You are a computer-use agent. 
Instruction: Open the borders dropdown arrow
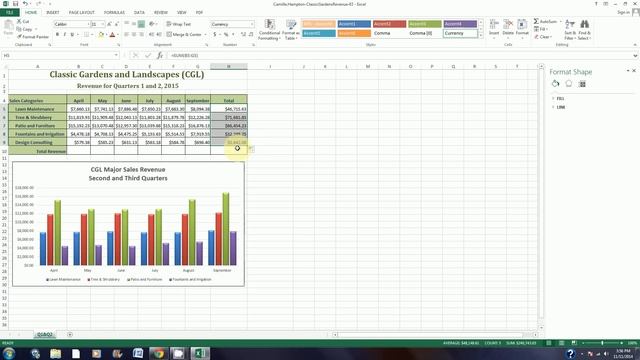click(92, 35)
